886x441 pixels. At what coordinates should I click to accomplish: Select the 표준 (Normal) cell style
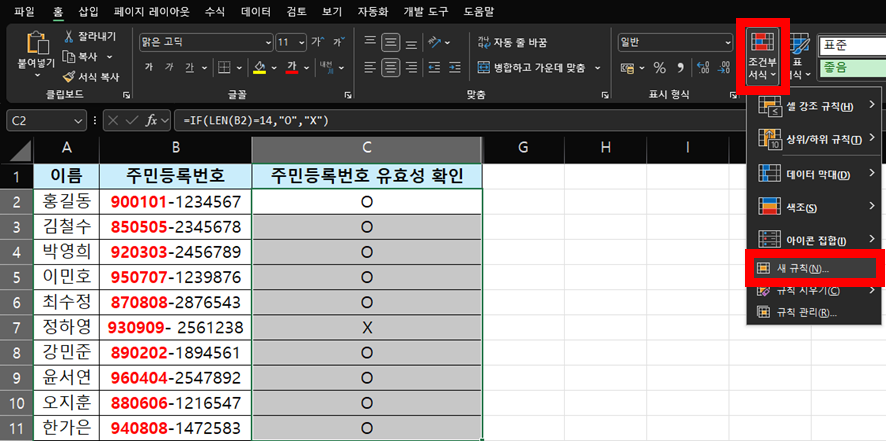(x=853, y=45)
